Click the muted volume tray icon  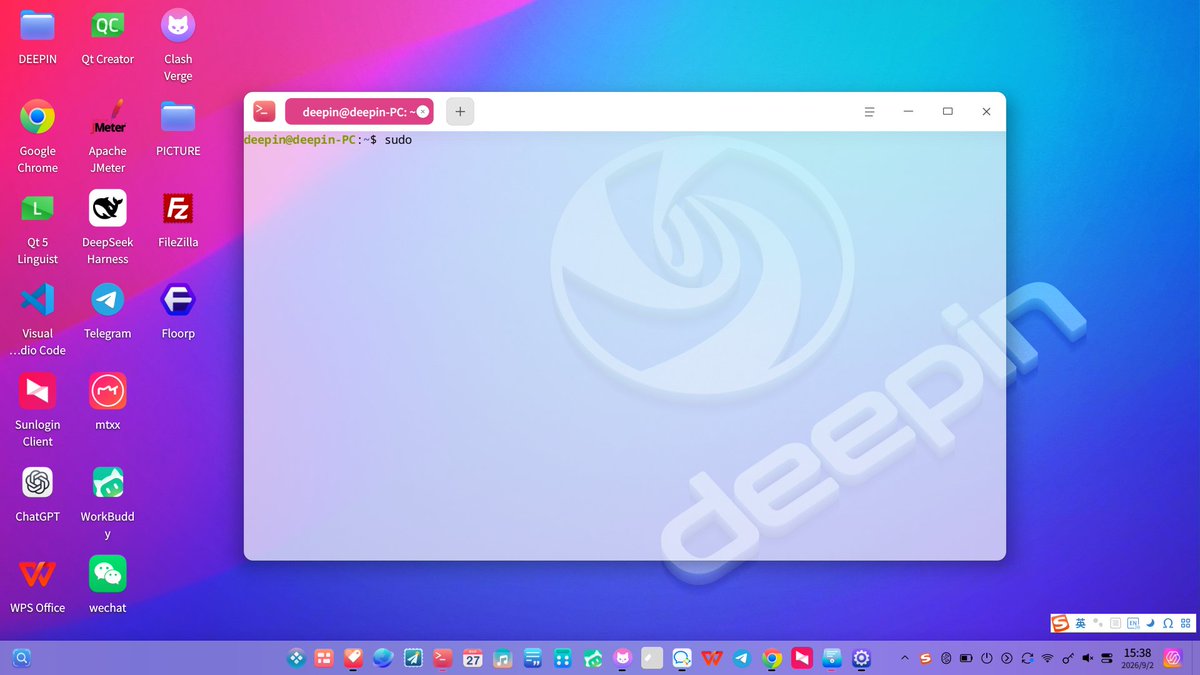(1088, 658)
